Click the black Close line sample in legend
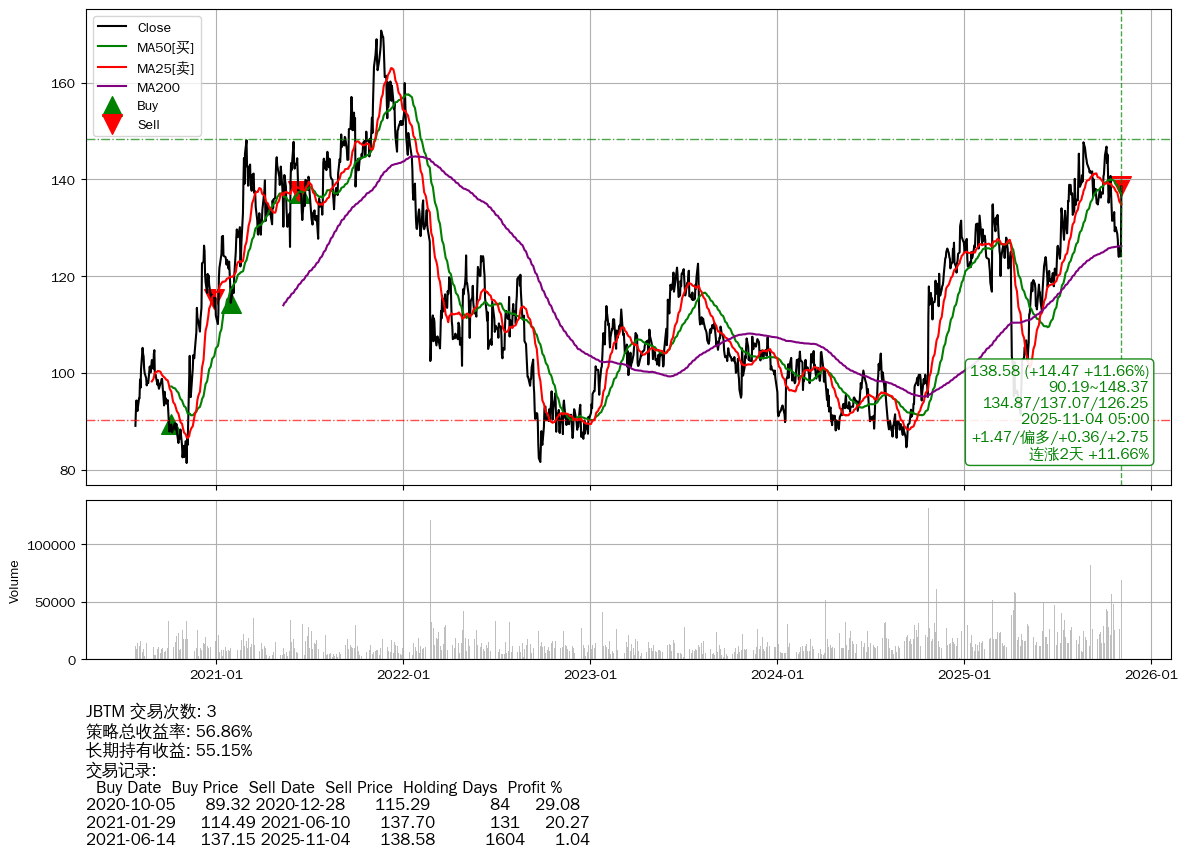Screen dimensions: 1188x857 pos(113,28)
